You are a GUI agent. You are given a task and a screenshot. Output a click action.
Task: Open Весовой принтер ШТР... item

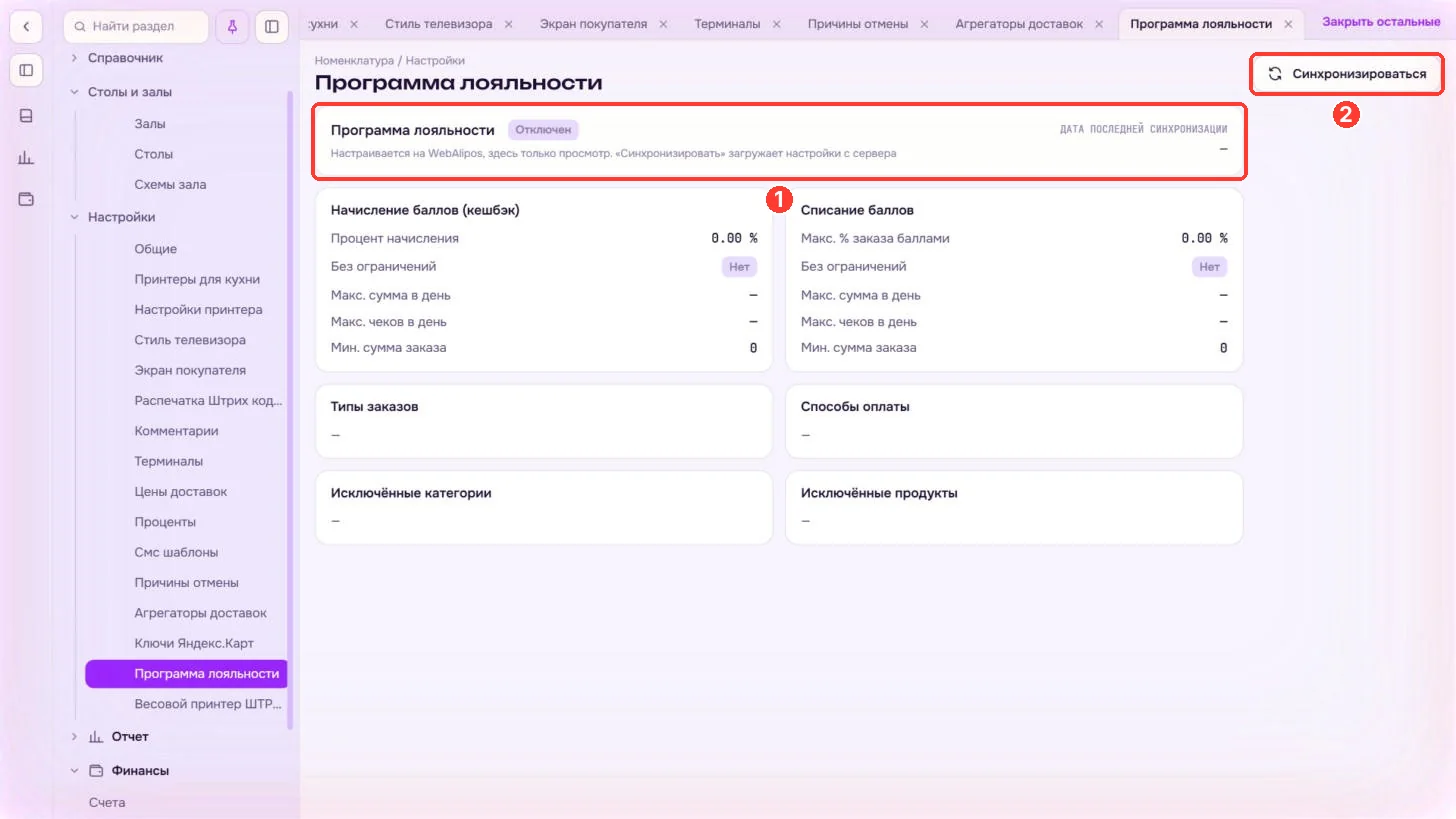[208, 704]
